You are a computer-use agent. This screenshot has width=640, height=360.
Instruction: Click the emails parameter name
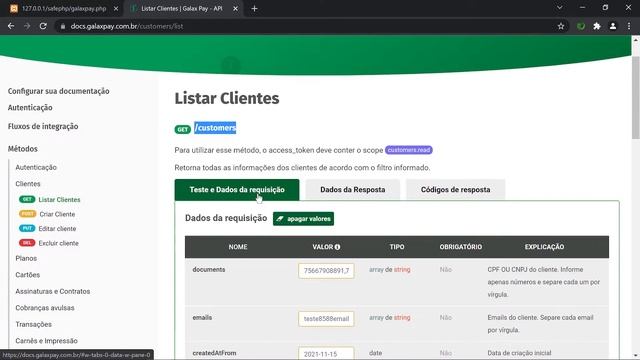point(202,318)
